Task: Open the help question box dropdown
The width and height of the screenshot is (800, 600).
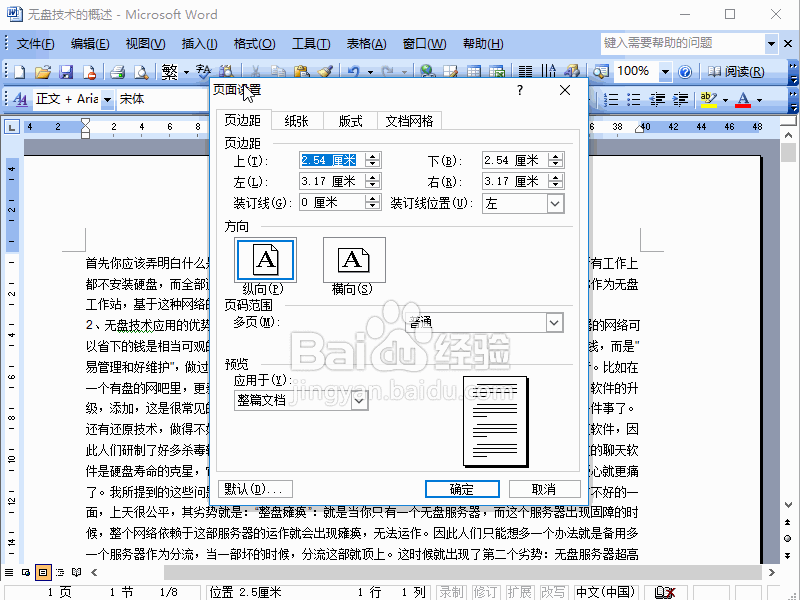Action: (x=771, y=44)
